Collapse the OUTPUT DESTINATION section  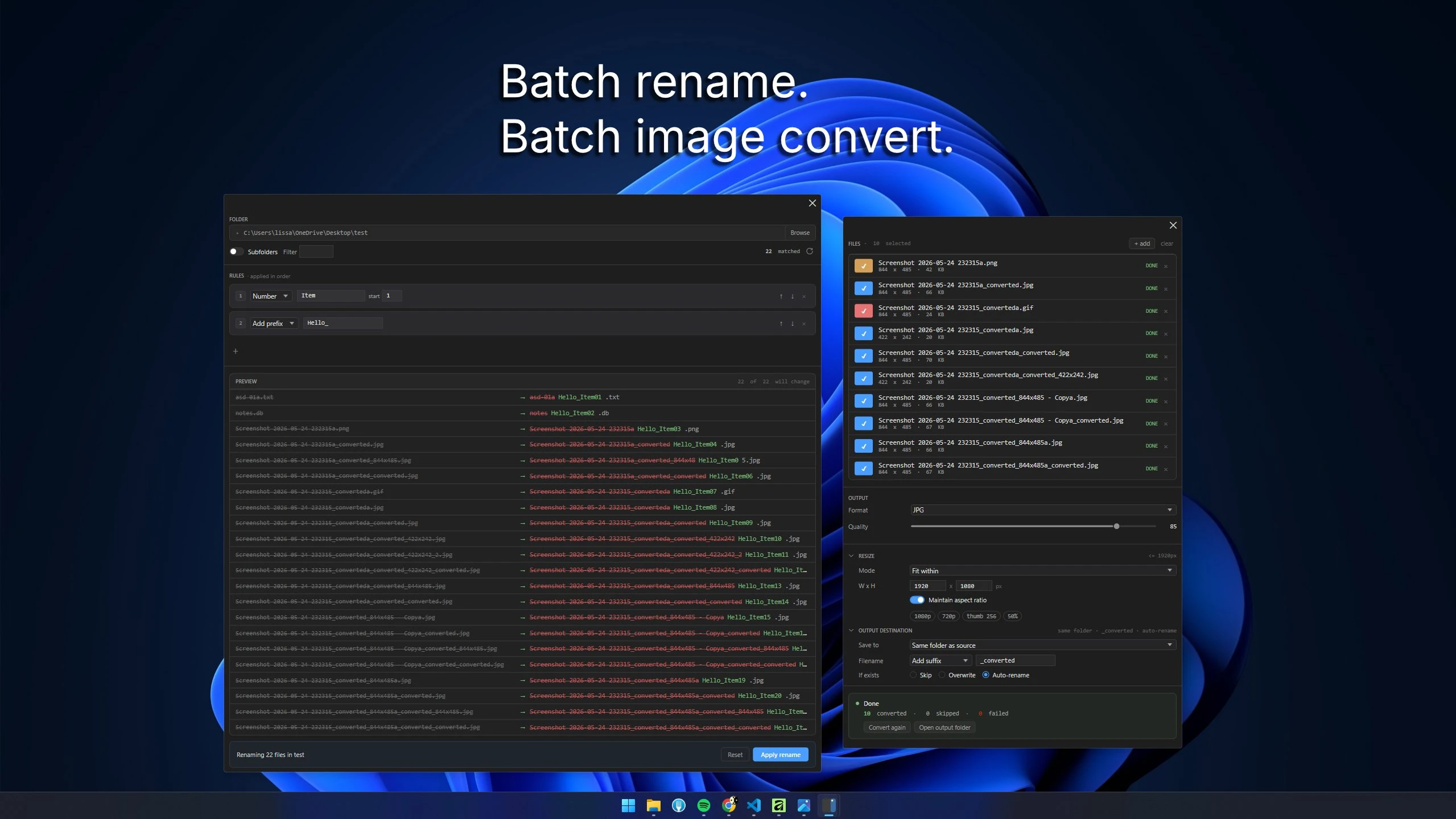(852, 630)
